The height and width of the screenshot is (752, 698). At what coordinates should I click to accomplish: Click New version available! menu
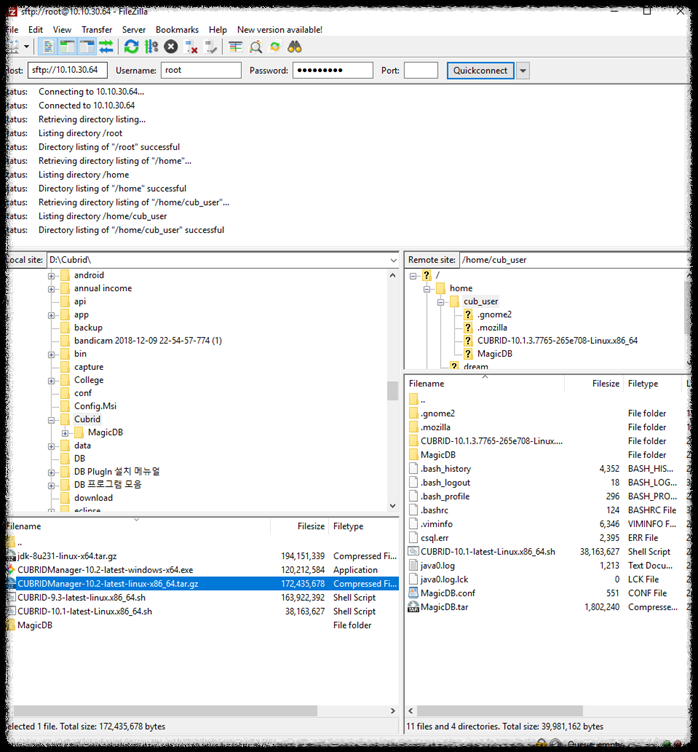pyautogui.click(x=280, y=30)
